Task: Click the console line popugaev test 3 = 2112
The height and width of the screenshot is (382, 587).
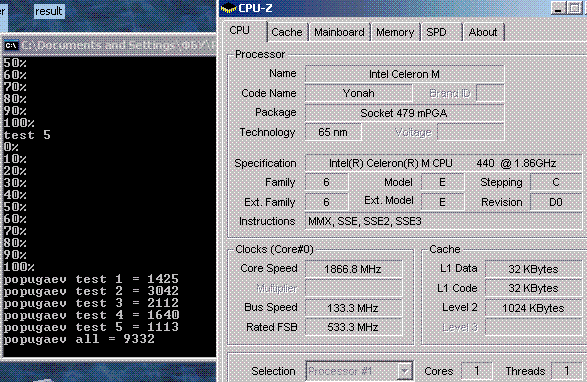Action: tap(91, 303)
